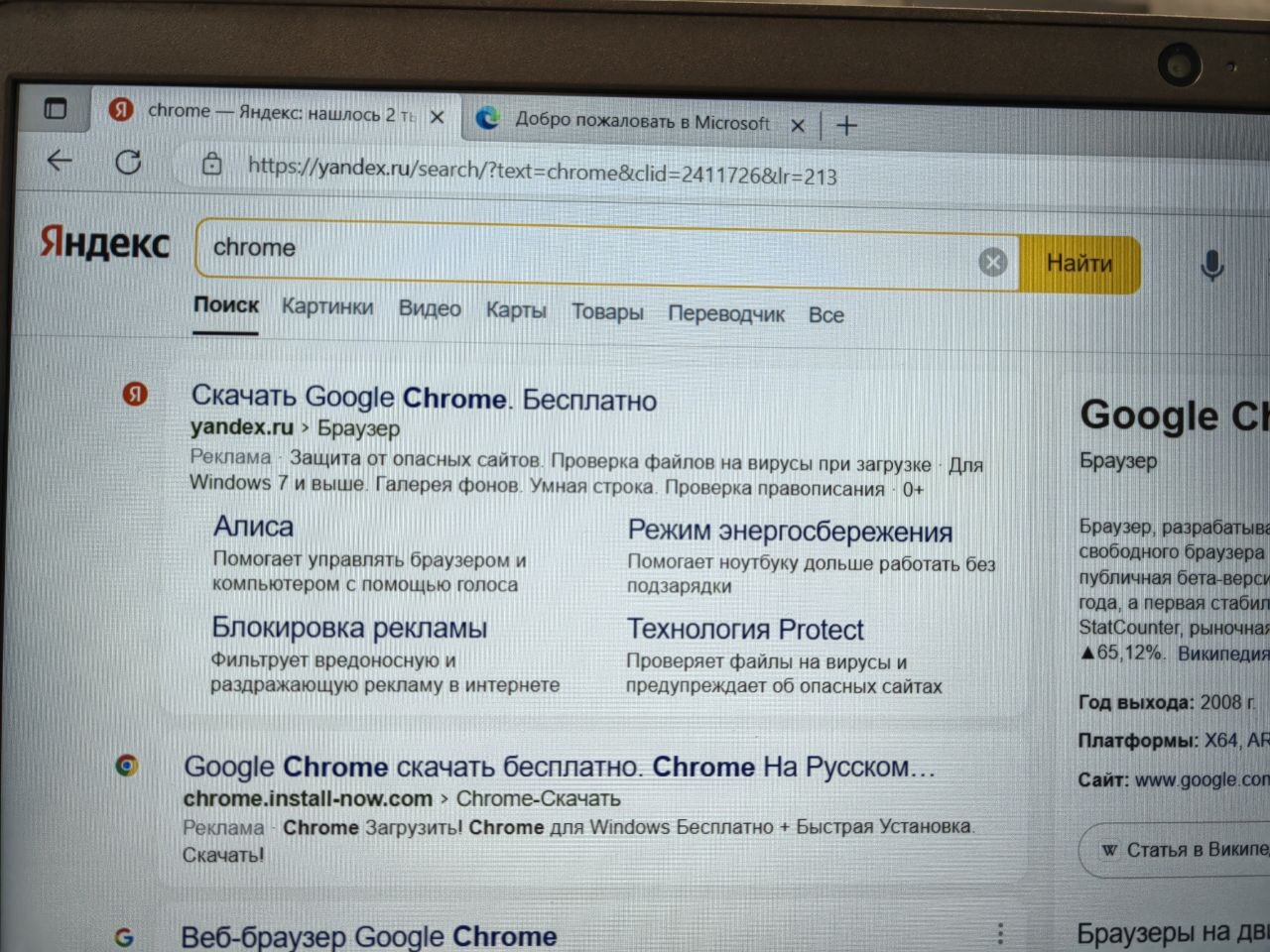1270x952 pixels.
Task: Open the Переводчик category
Action: [726, 314]
